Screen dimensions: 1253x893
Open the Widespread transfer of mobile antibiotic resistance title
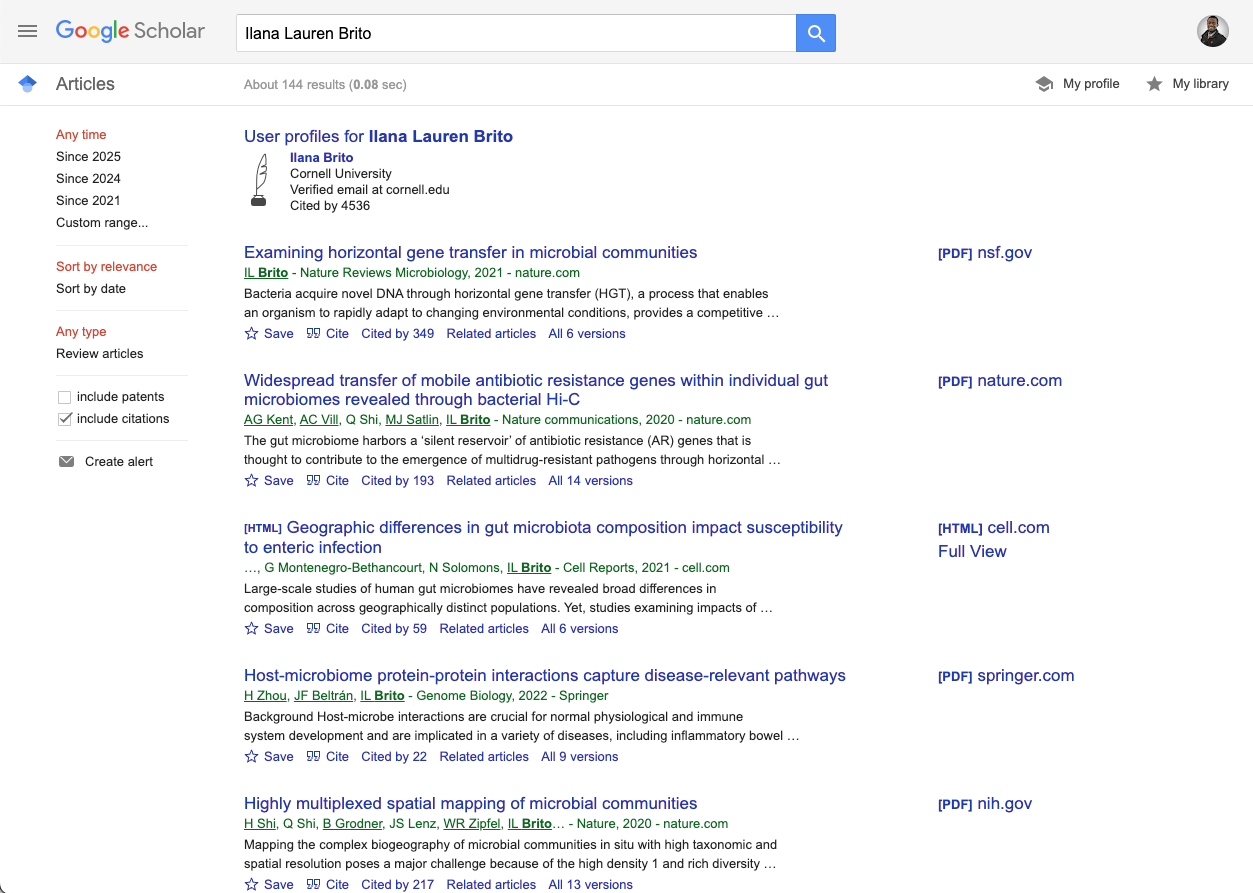[536, 390]
